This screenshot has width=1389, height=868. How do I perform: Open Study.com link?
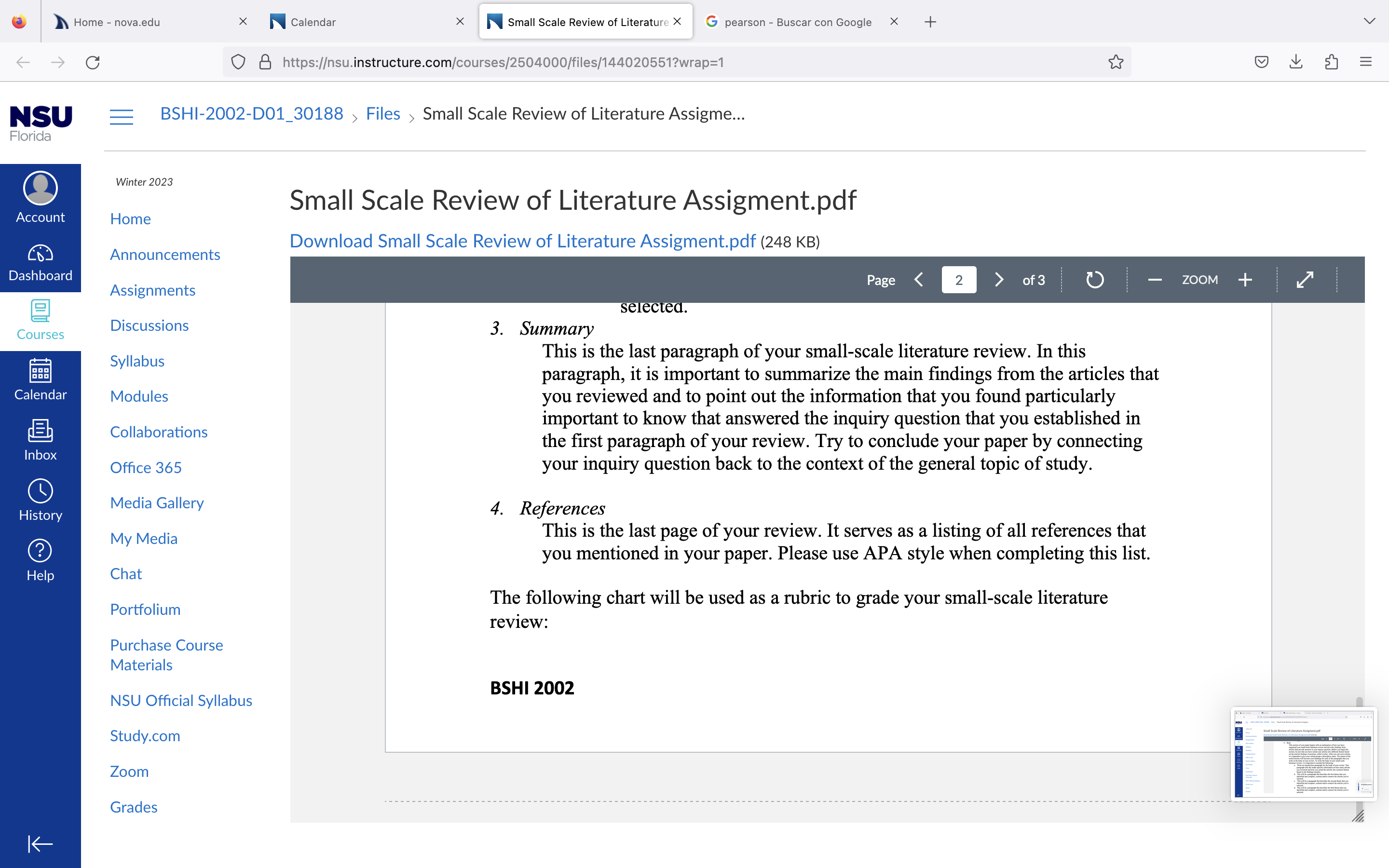[x=145, y=735]
